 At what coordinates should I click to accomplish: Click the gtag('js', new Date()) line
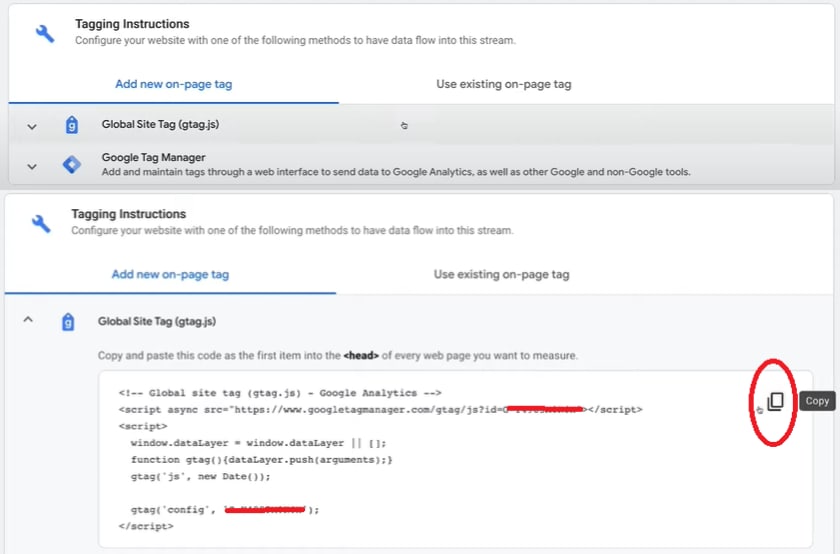pyautogui.click(x=200, y=476)
